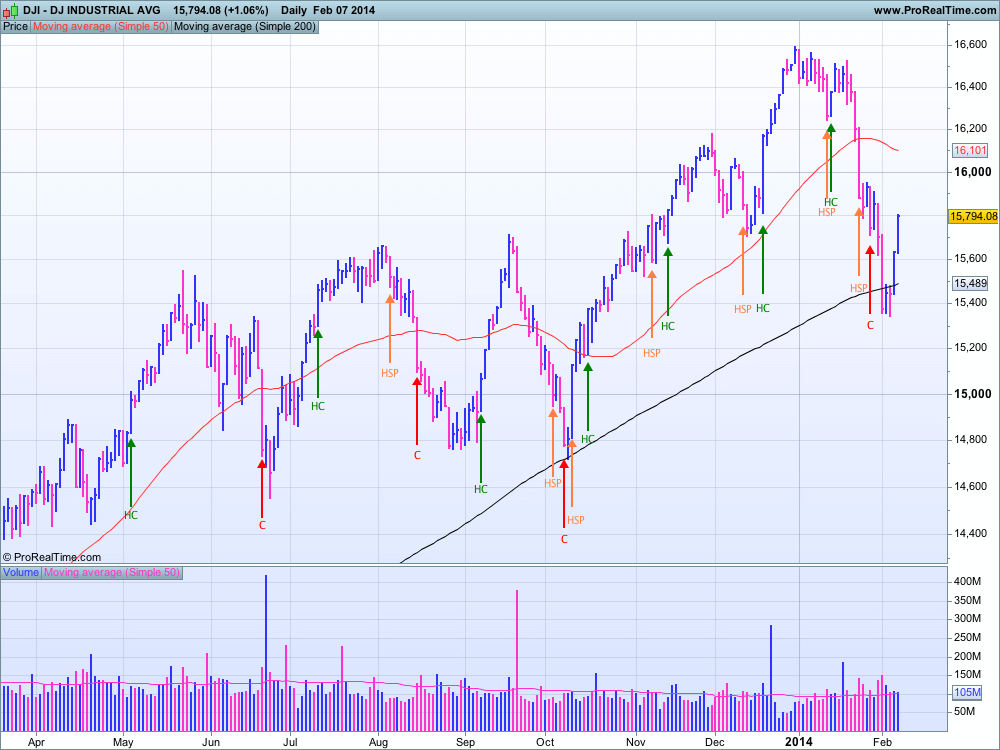Click the 50M volume axis label
Image resolution: width=1000 pixels, height=750 pixels.
point(964,711)
